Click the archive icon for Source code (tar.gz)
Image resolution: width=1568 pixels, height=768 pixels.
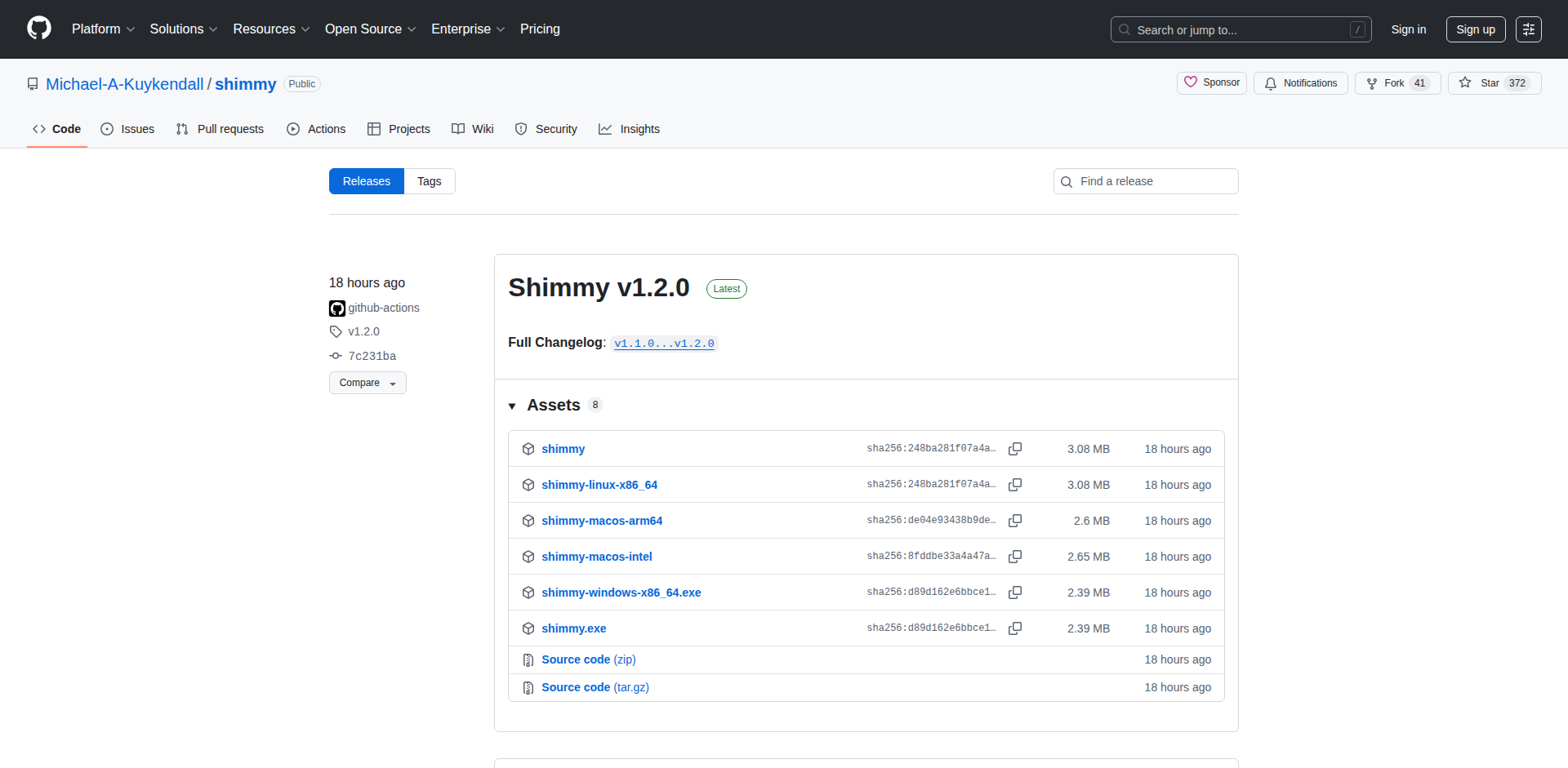528,687
